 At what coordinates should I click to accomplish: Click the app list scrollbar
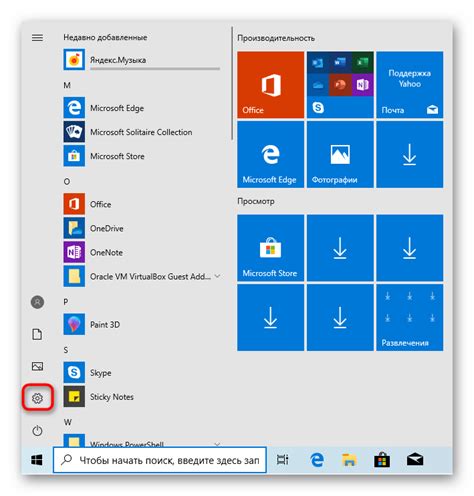232,83
